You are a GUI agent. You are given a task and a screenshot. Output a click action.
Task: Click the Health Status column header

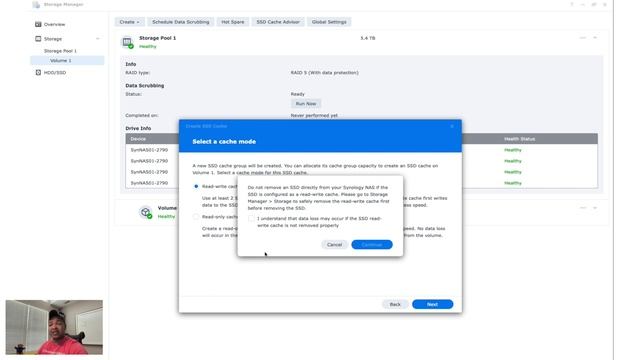519,139
